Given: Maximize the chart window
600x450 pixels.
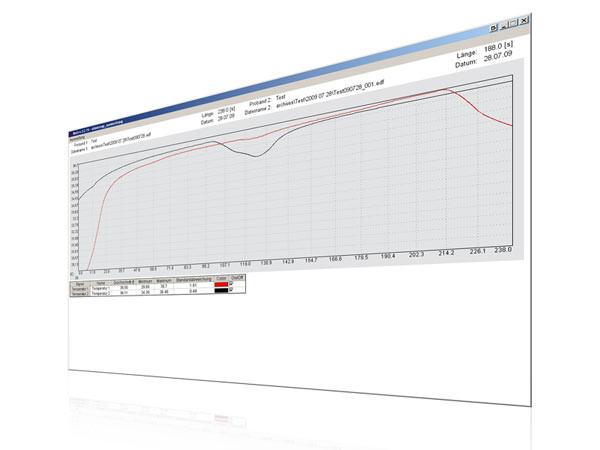Looking at the screenshot, I should tap(514, 23).
